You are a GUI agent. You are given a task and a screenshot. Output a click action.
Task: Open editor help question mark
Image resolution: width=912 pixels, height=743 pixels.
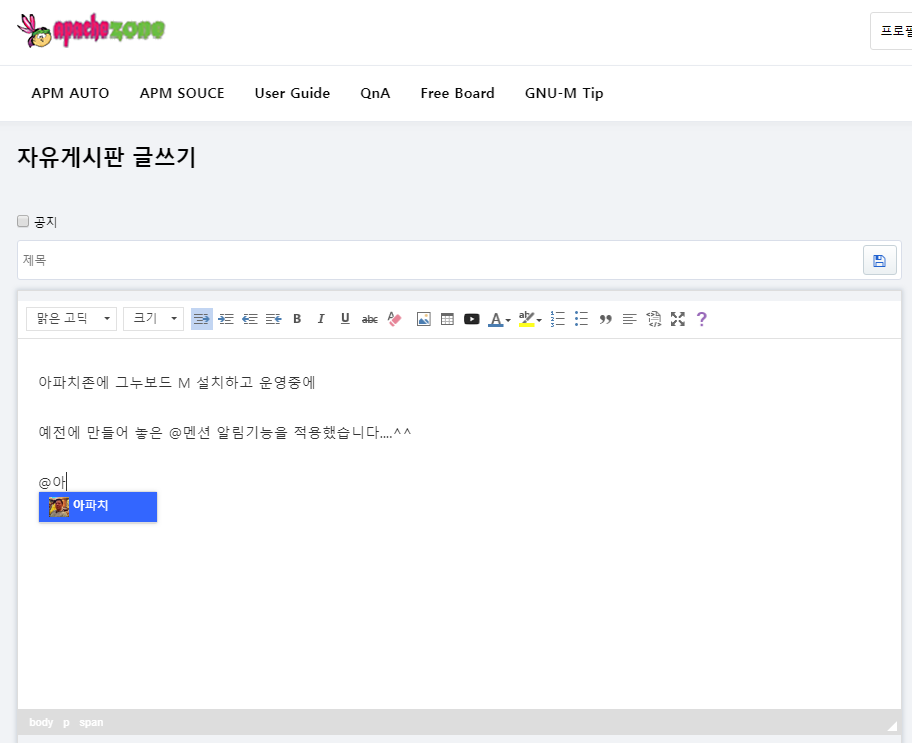point(702,319)
